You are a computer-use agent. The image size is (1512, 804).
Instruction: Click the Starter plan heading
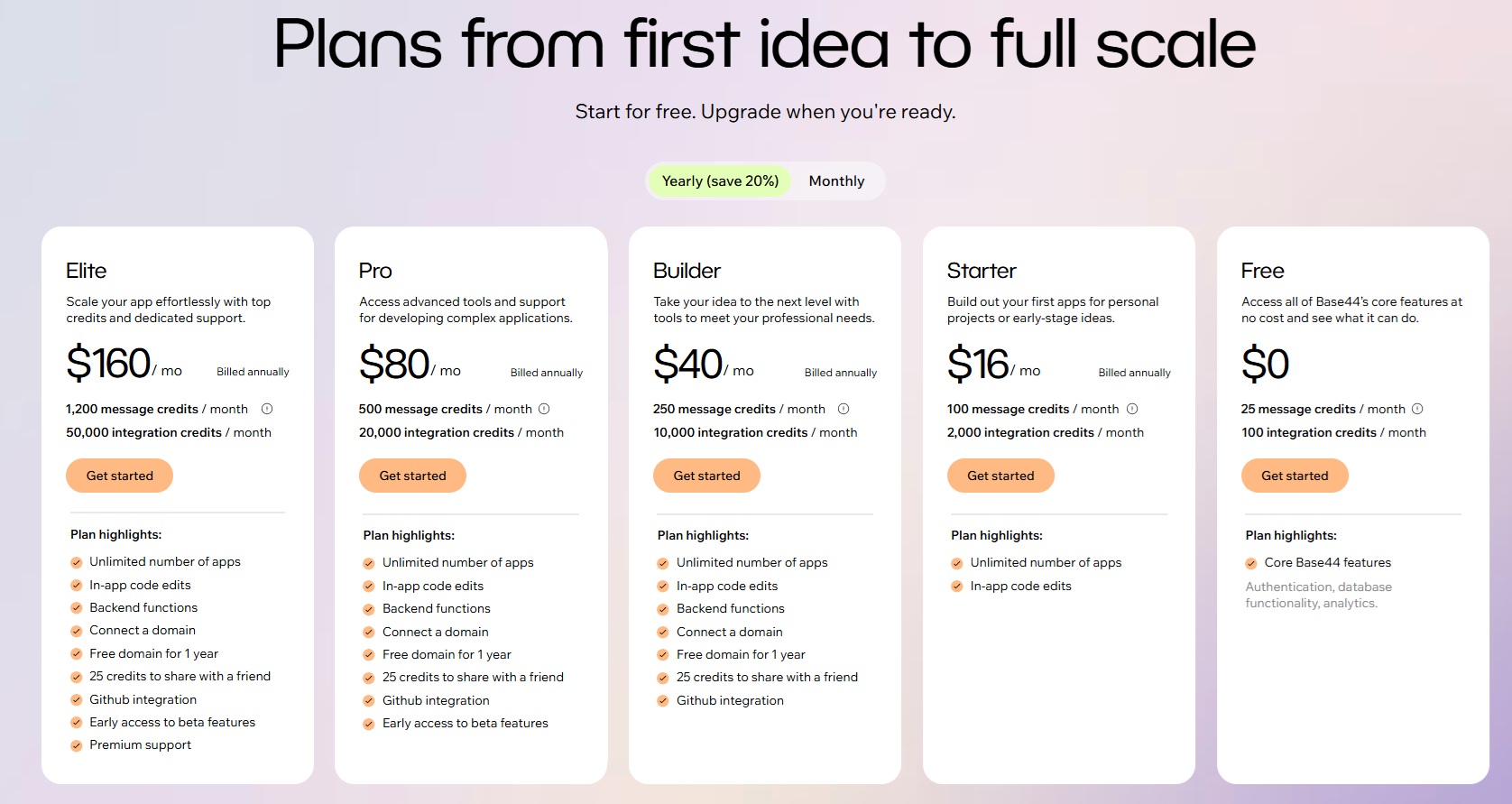982,271
